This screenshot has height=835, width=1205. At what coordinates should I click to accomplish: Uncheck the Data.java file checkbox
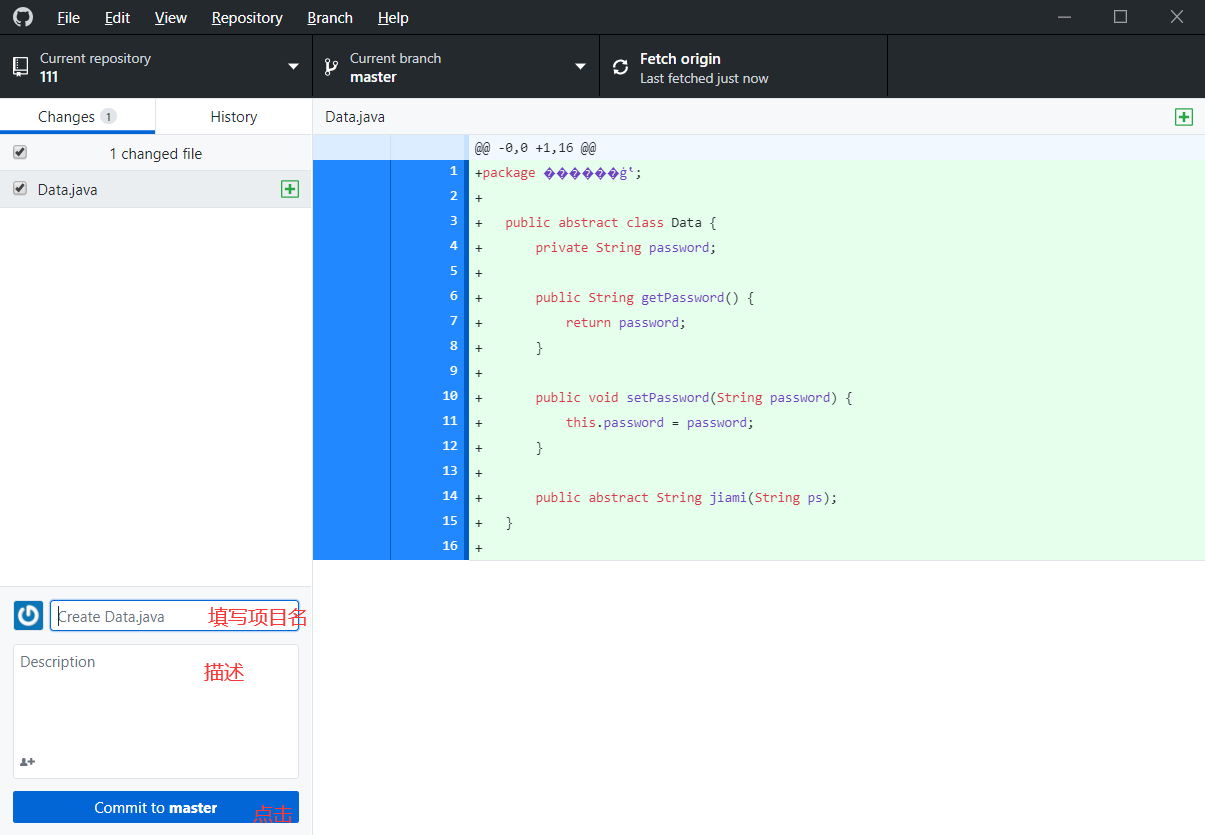click(x=19, y=188)
